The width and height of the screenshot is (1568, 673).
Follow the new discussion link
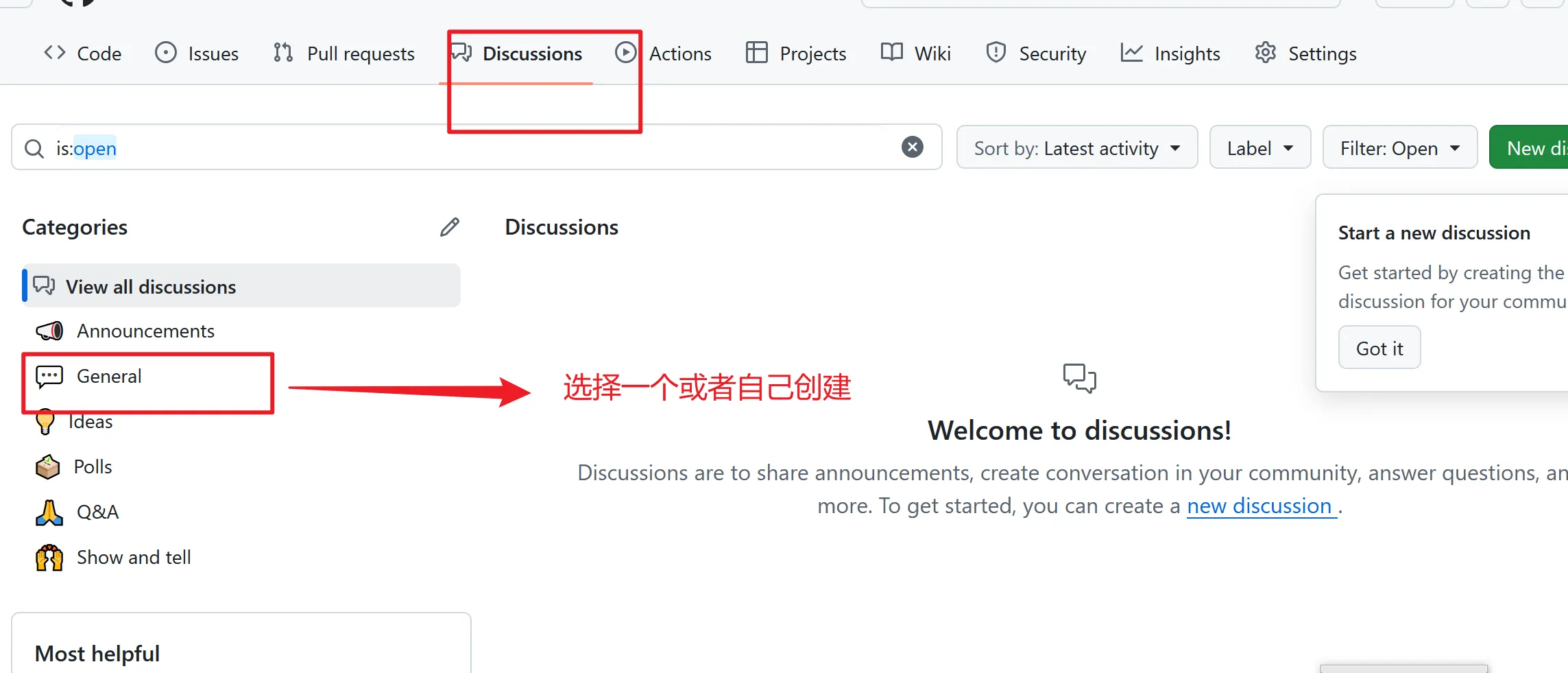tap(1261, 506)
